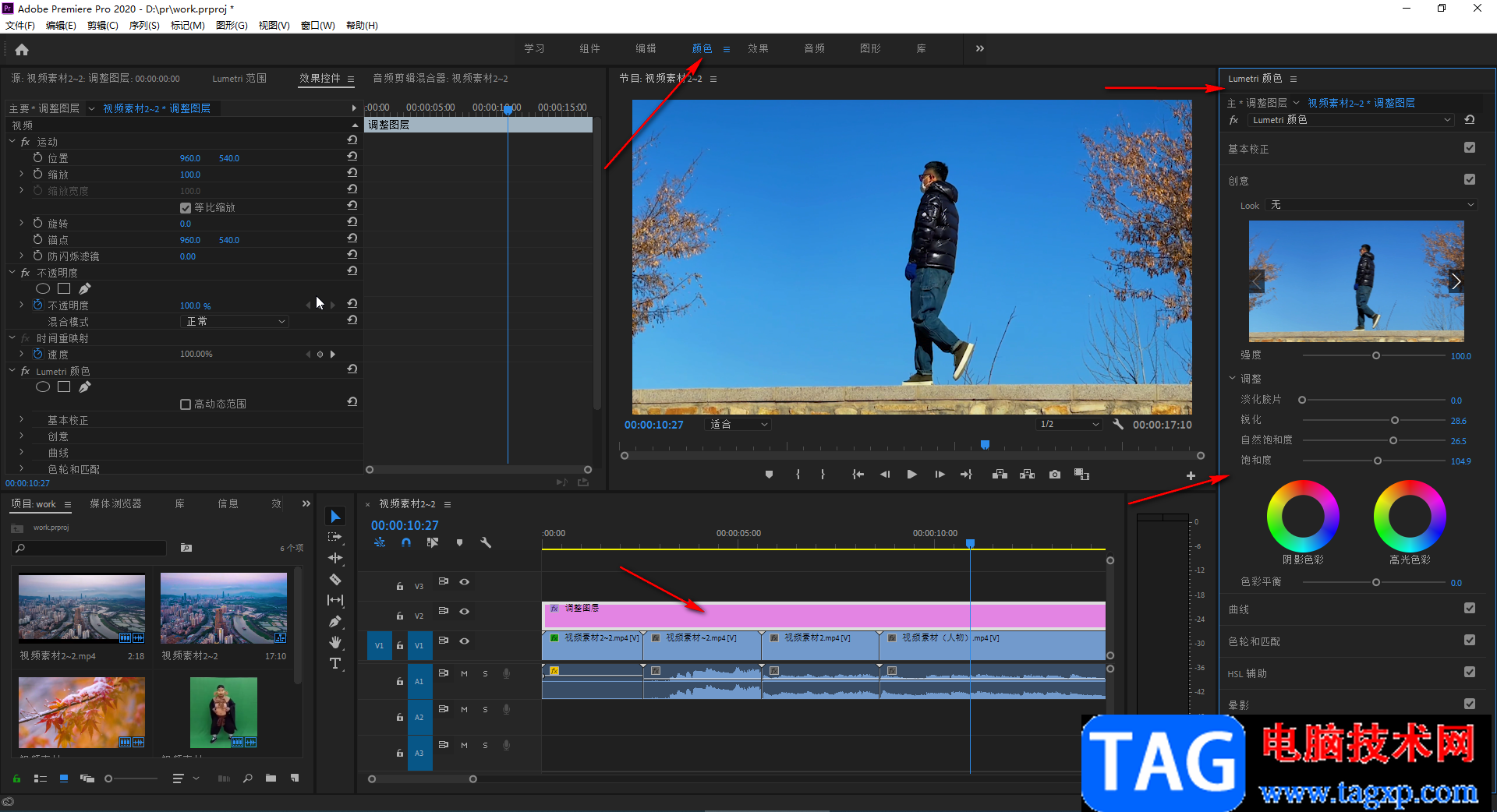Play the program monitor
The width and height of the screenshot is (1497, 812).
click(911, 475)
